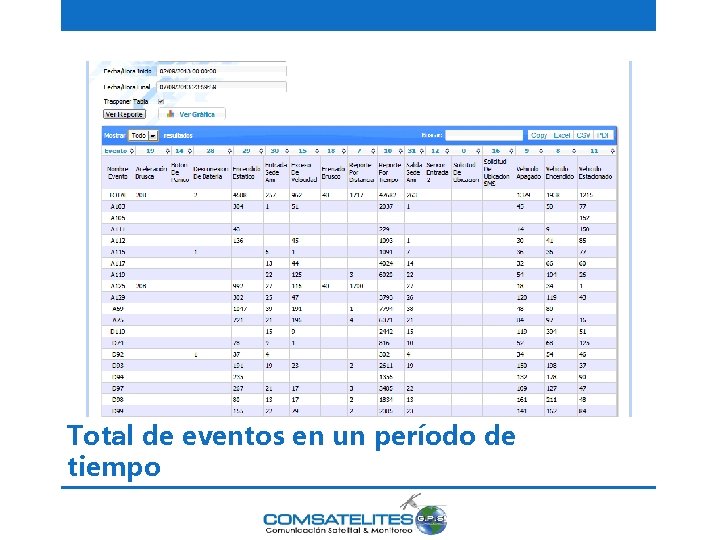
Task: Click sort arrows beside column 0
Action: tap(478, 151)
